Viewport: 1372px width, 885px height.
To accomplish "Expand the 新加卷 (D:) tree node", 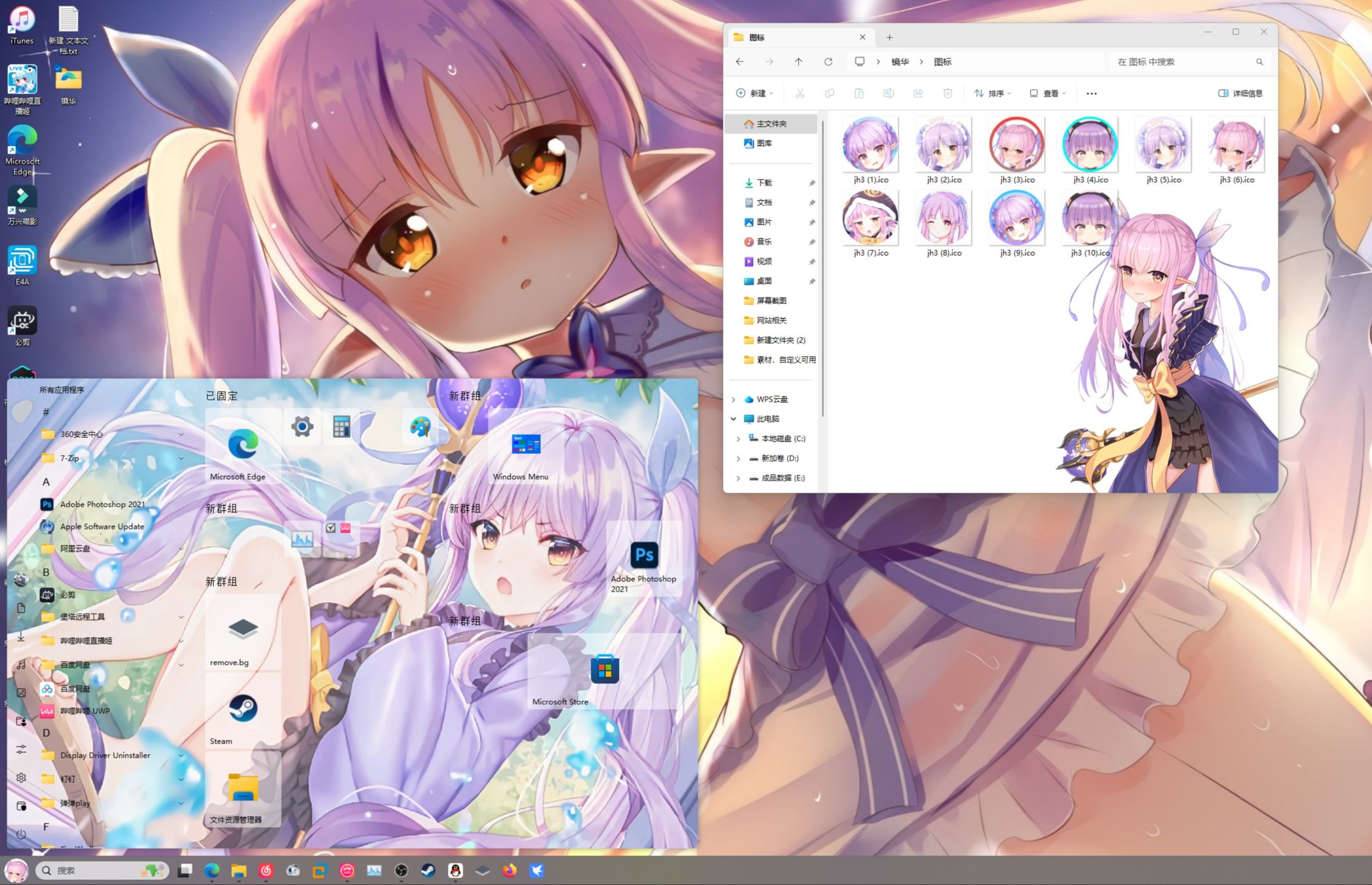I will point(738,458).
